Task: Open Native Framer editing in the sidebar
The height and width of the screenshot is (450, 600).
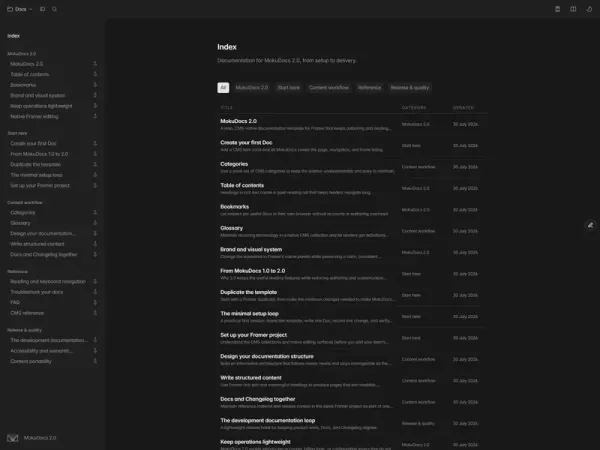Action: click(34, 116)
